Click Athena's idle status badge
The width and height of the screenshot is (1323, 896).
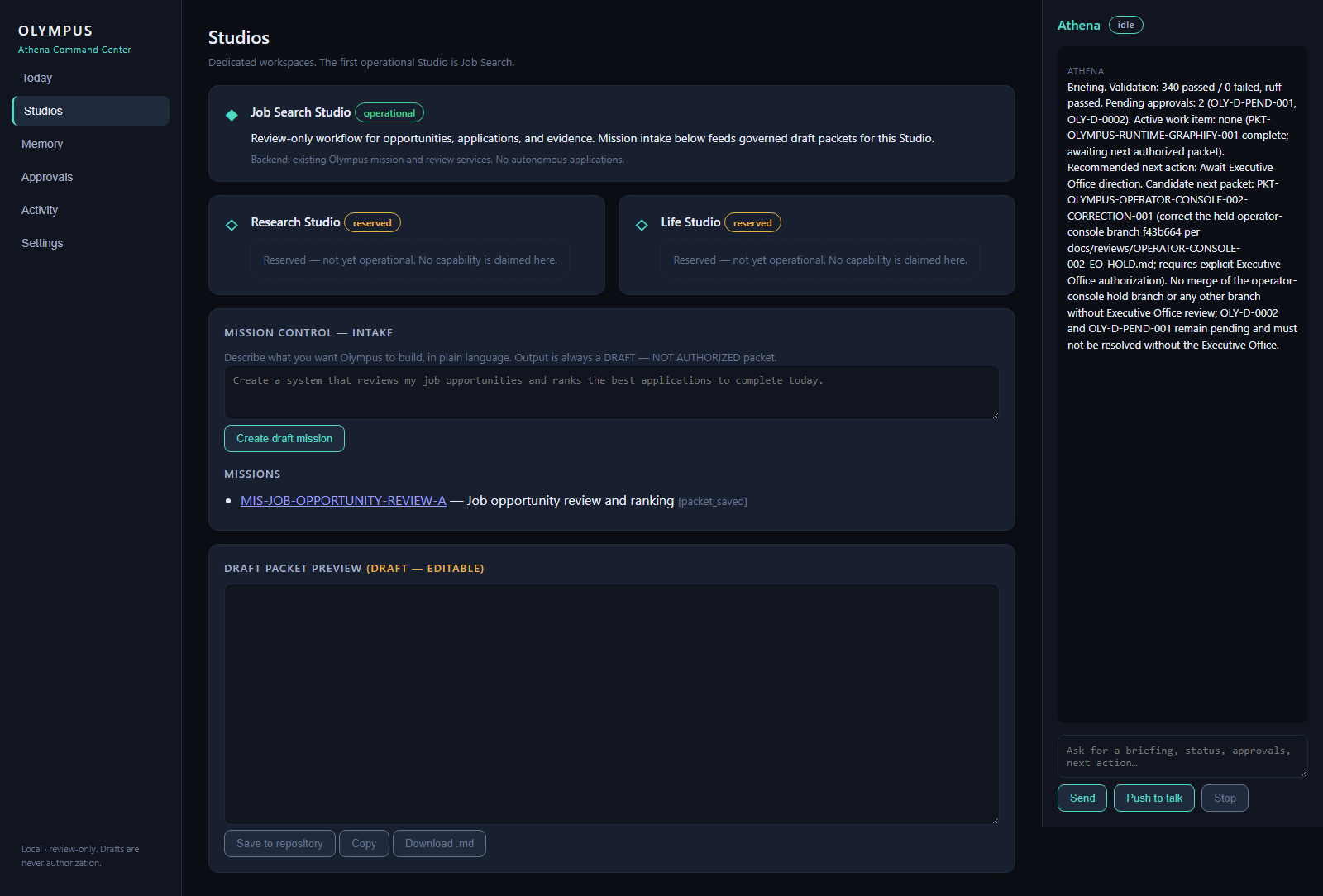click(x=1125, y=25)
